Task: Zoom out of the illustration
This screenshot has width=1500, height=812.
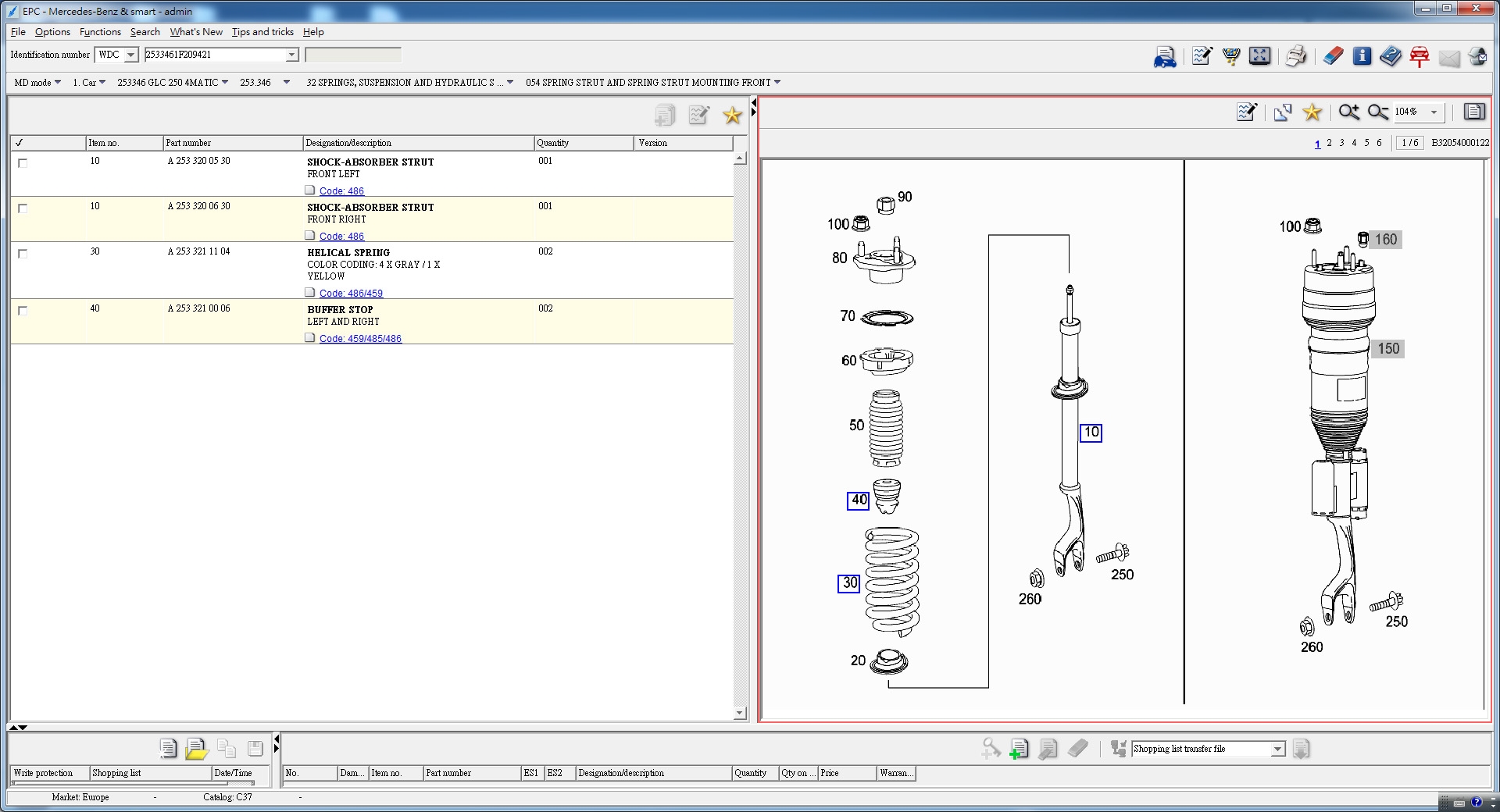Action: 1378,112
